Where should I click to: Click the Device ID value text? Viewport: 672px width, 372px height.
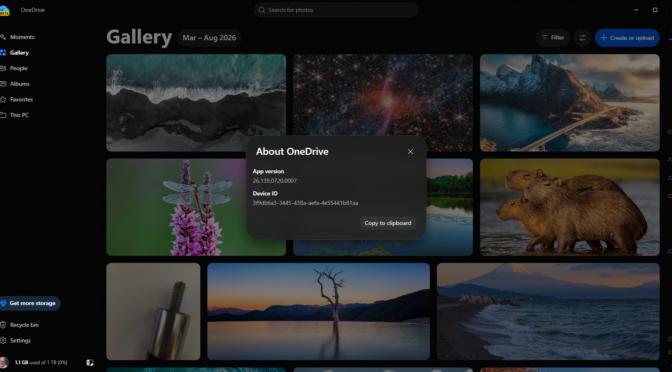(x=305, y=203)
